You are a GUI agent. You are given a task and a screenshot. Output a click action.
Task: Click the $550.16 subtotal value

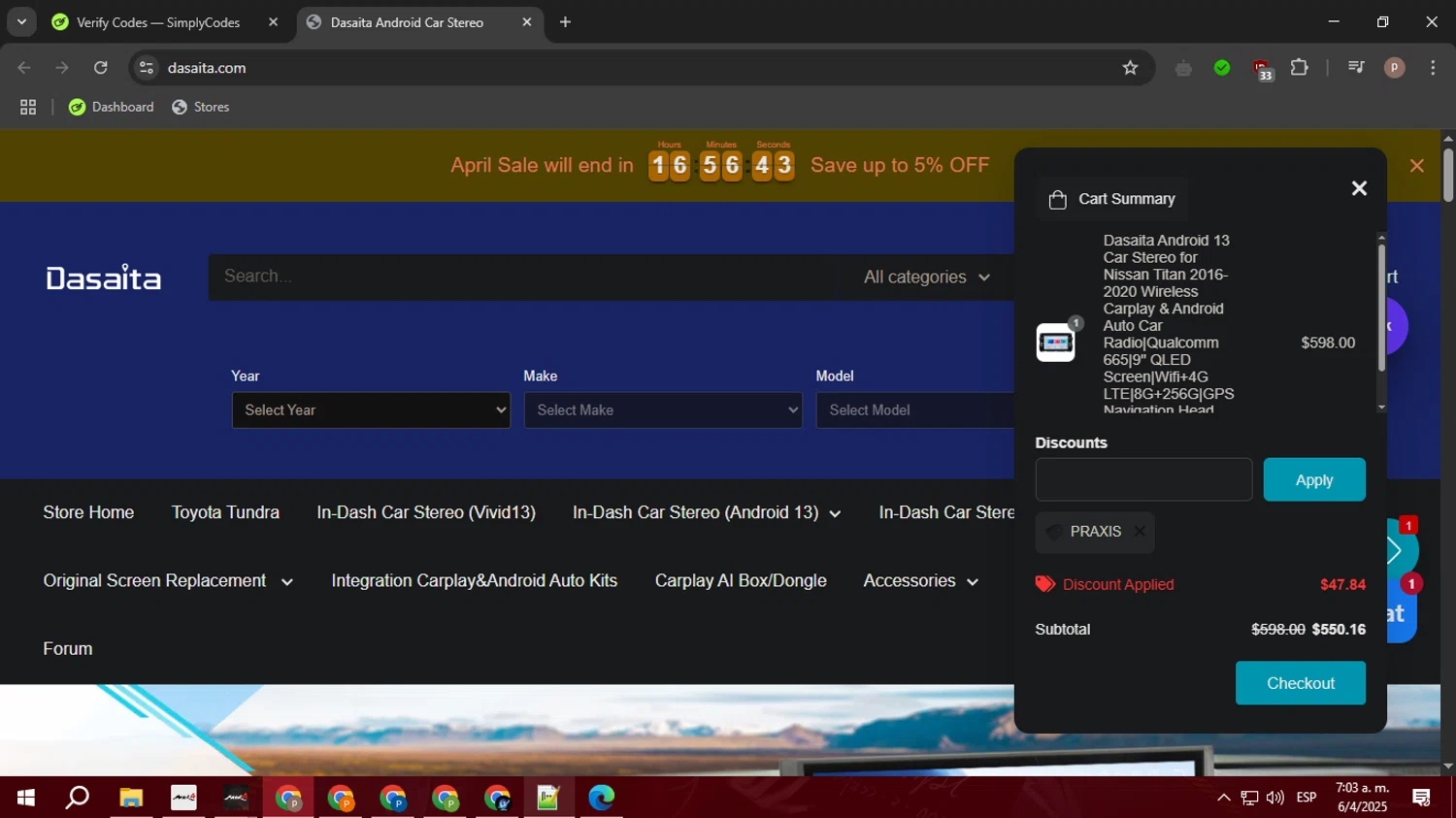pos(1339,630)
